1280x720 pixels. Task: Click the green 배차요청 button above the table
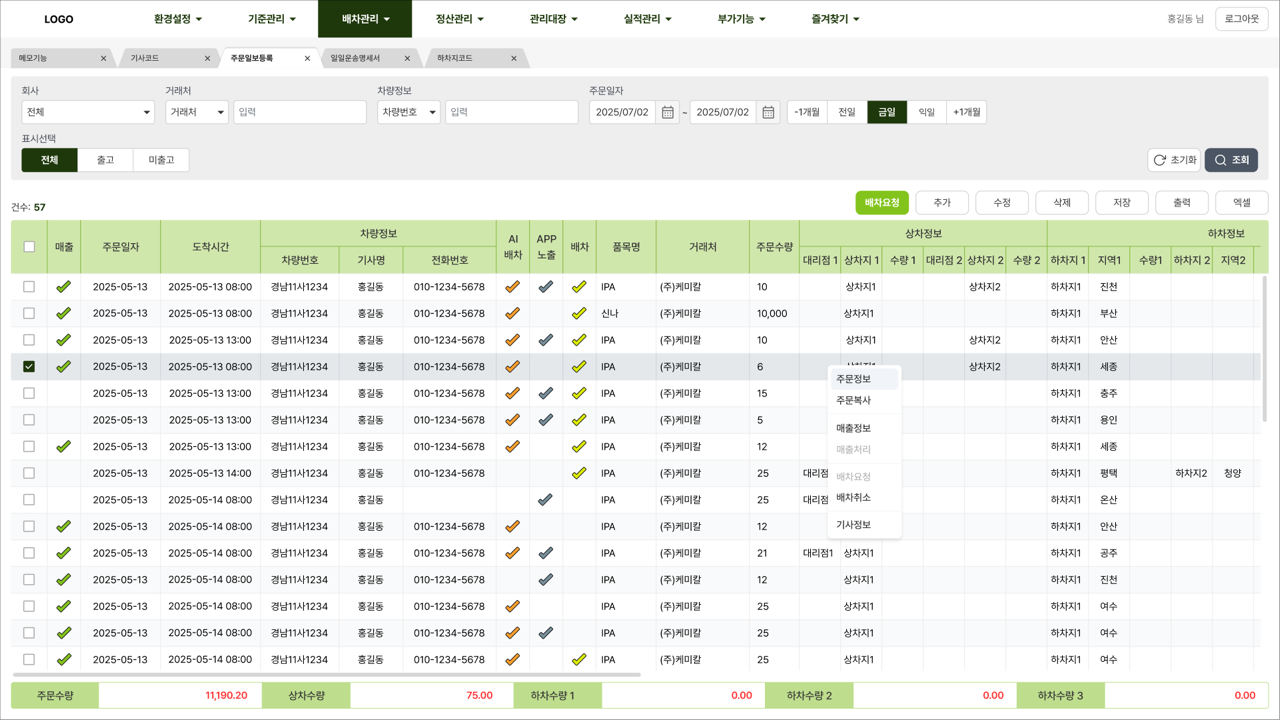click(882, 203)
